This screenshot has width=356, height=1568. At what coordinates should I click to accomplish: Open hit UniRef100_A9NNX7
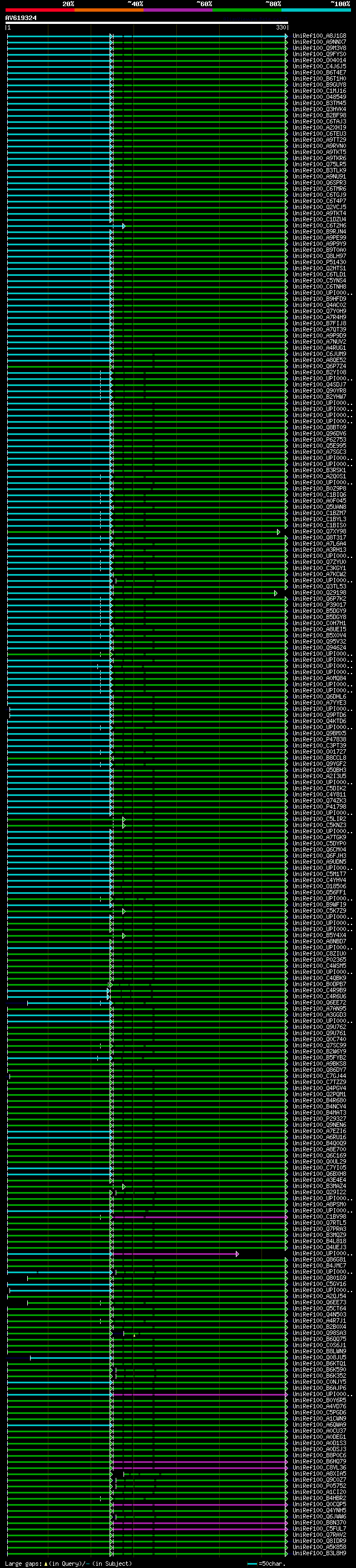pos(319,42)
